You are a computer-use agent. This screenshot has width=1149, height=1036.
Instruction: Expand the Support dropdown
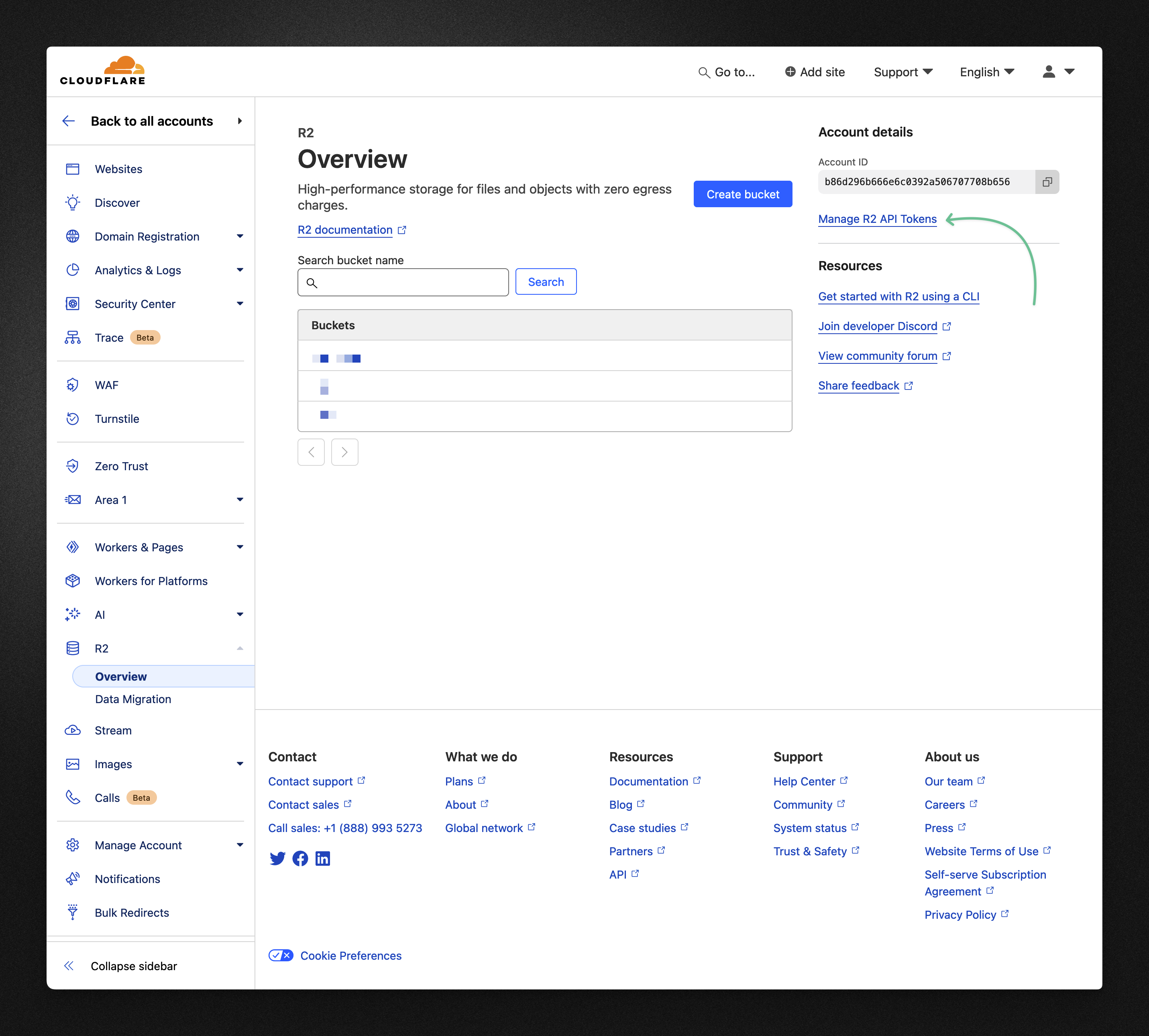(x=903, y=72)
